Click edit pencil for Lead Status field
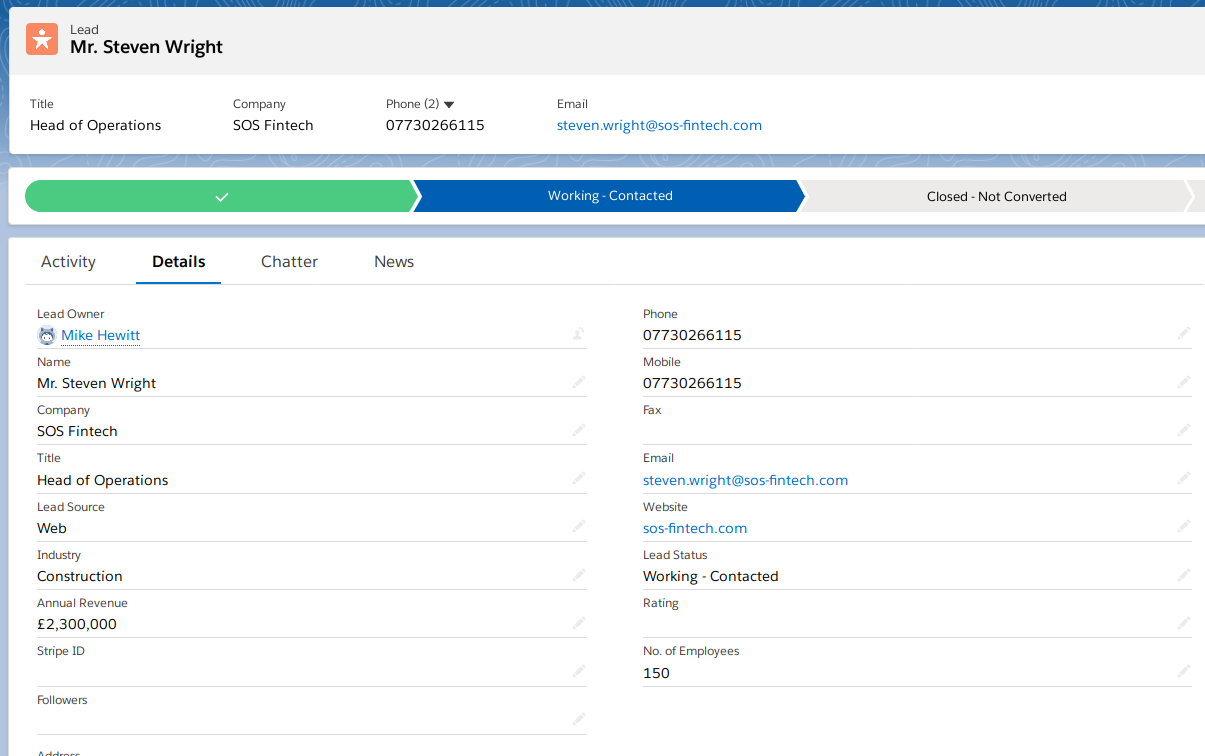The width and height of the screenshot is (1205, 756). click(1184, 575)
